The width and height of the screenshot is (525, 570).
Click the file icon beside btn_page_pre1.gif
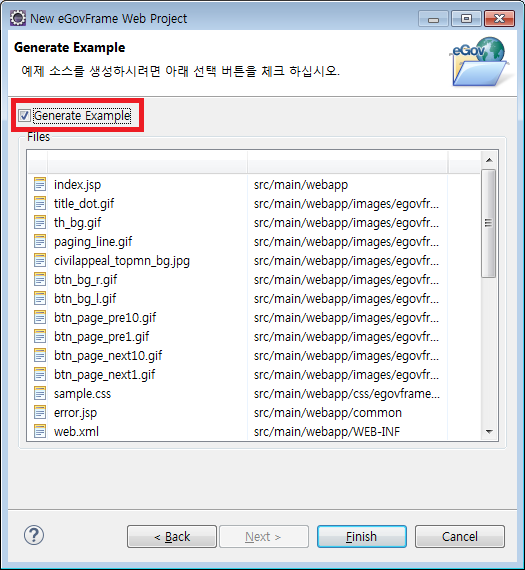tap(40, 336)
